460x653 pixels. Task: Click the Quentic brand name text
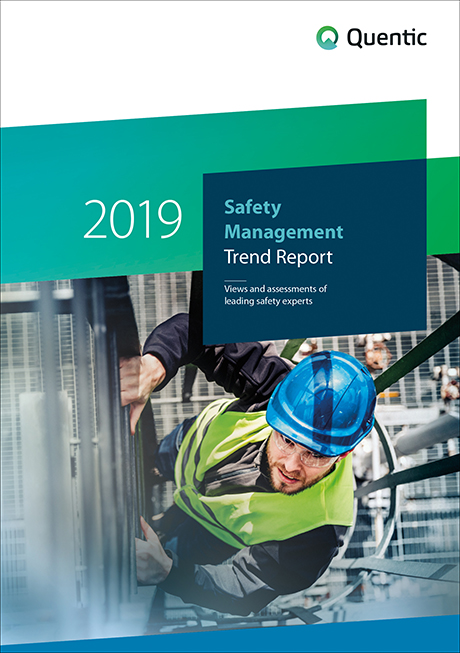click(x=387, y=38)
